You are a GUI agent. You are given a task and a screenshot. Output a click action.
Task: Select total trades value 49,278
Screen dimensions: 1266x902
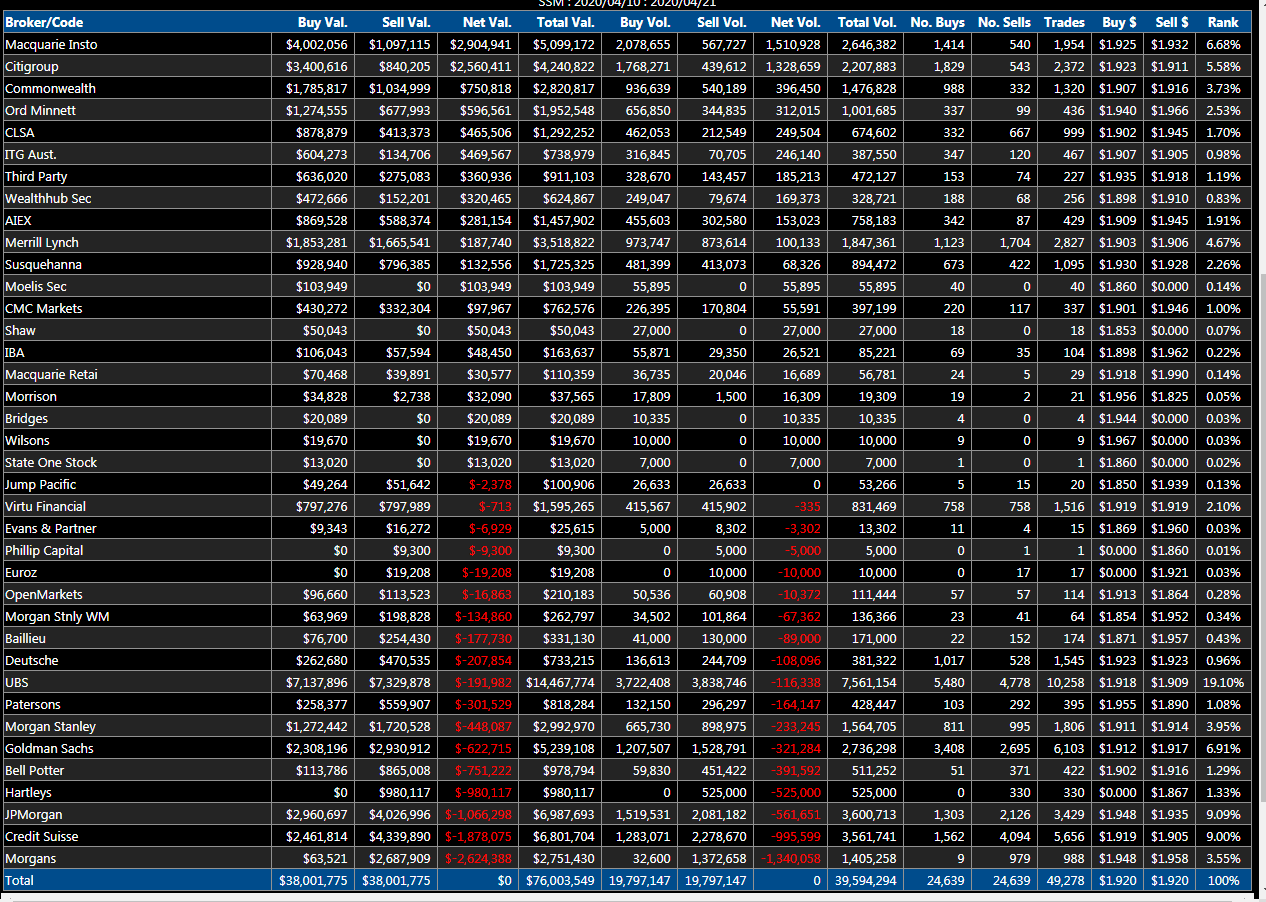coord(1065,880)
